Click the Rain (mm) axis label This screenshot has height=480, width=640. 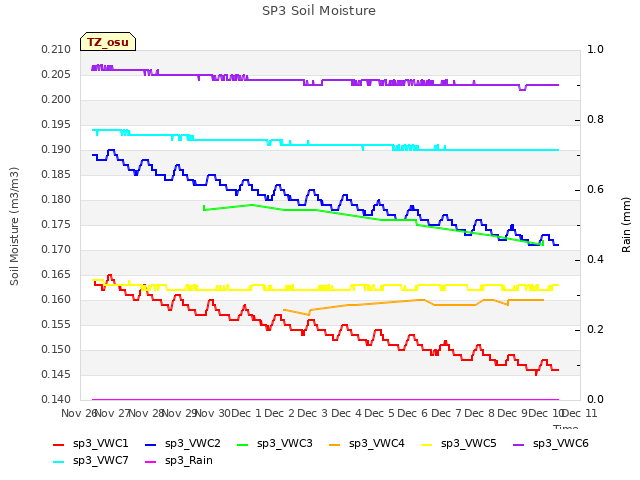pyautogui.click(x=626, y=225)
